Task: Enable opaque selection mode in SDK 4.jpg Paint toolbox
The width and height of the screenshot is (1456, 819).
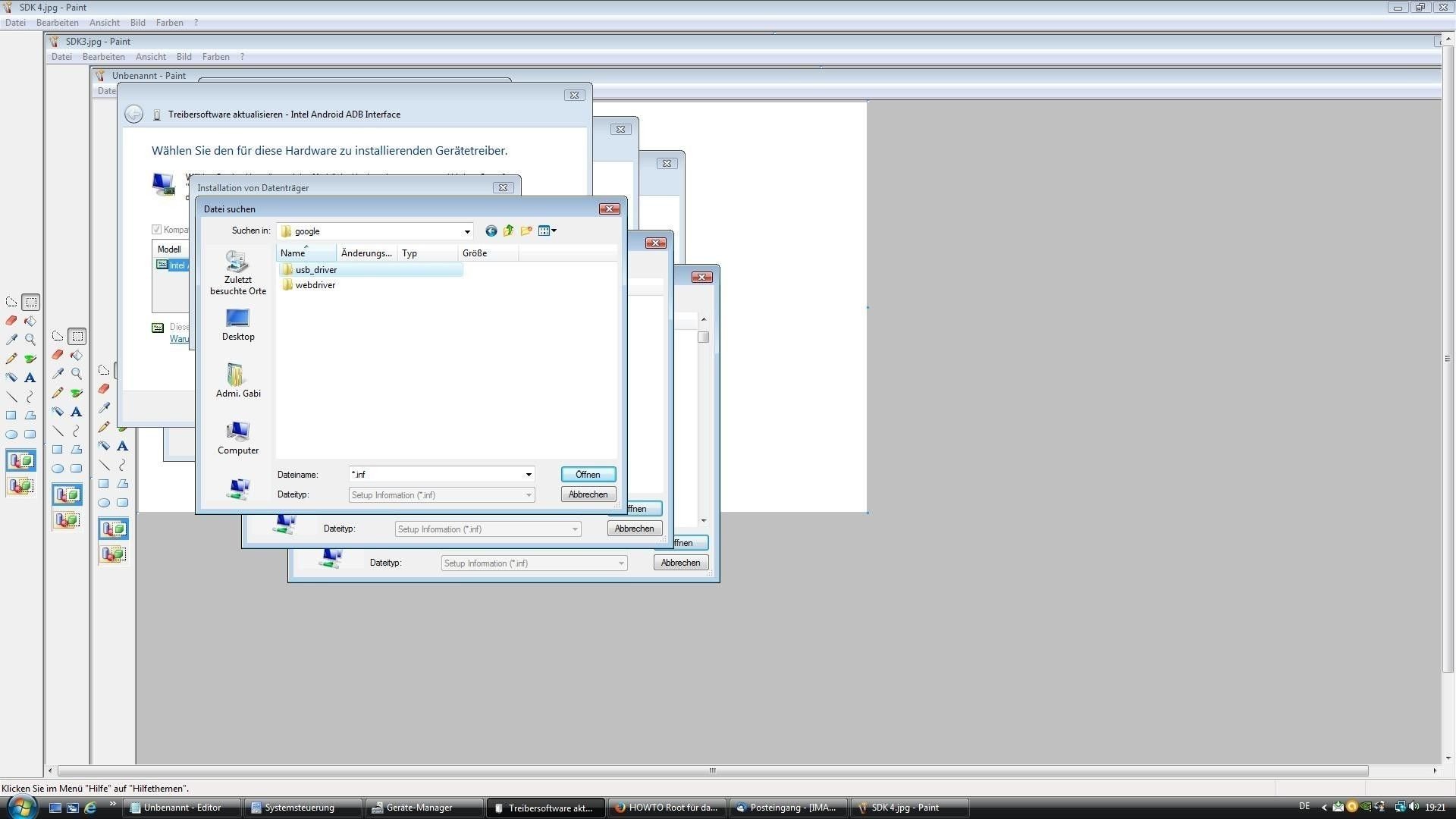Action: point(21,460)
